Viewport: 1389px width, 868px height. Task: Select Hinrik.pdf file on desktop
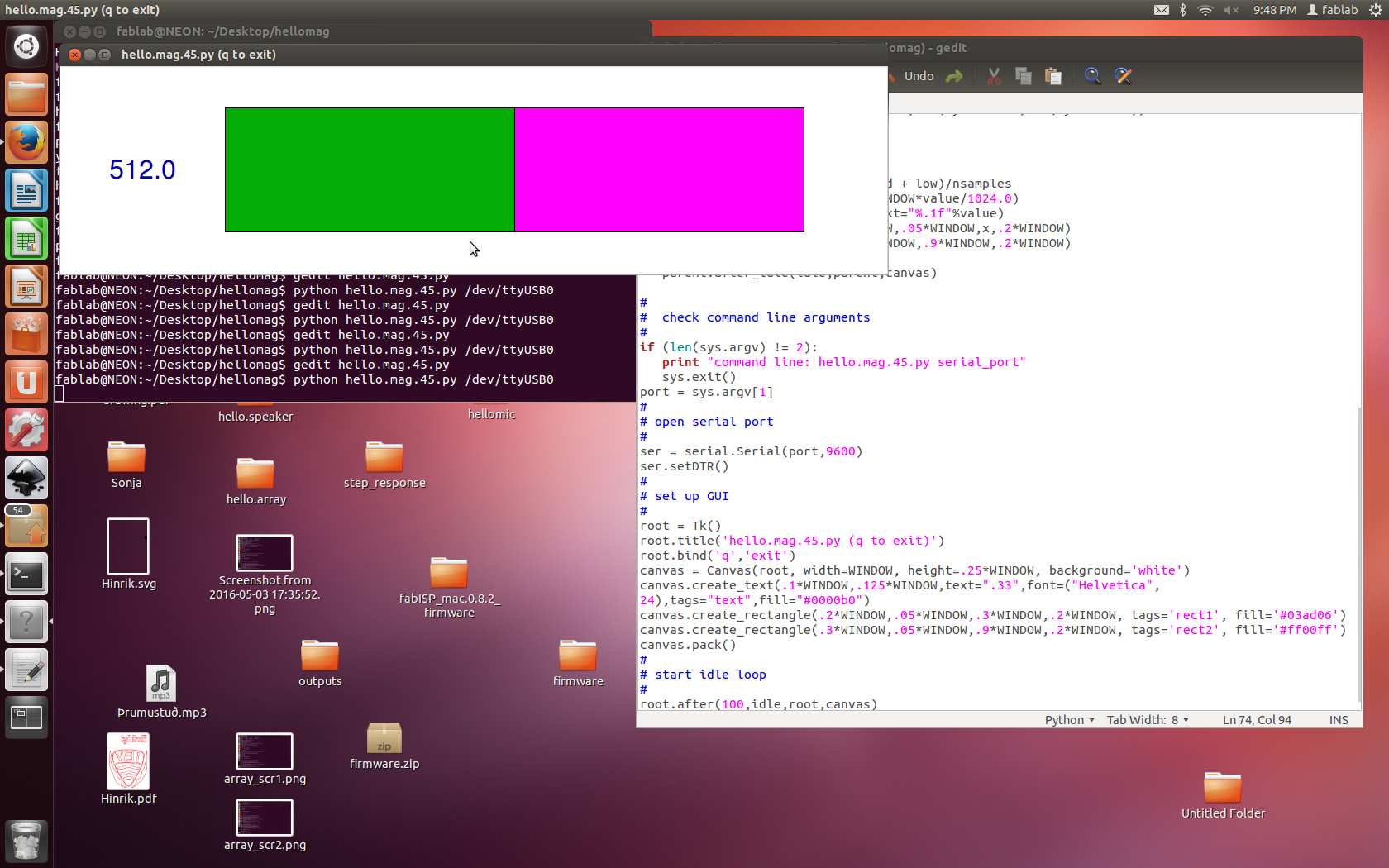[128, 769]
